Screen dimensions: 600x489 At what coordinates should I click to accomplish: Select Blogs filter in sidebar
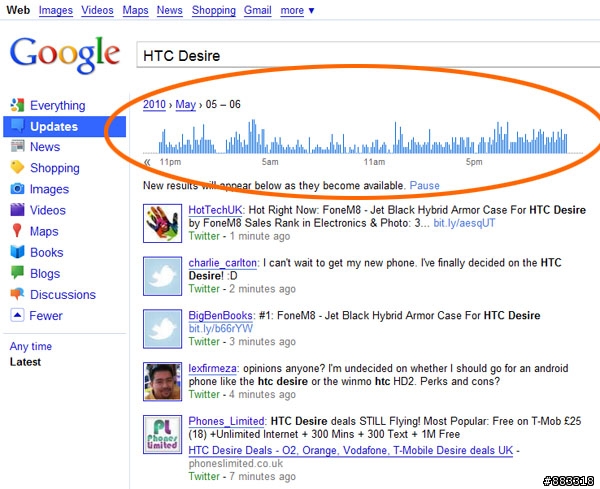pos(45,274)
